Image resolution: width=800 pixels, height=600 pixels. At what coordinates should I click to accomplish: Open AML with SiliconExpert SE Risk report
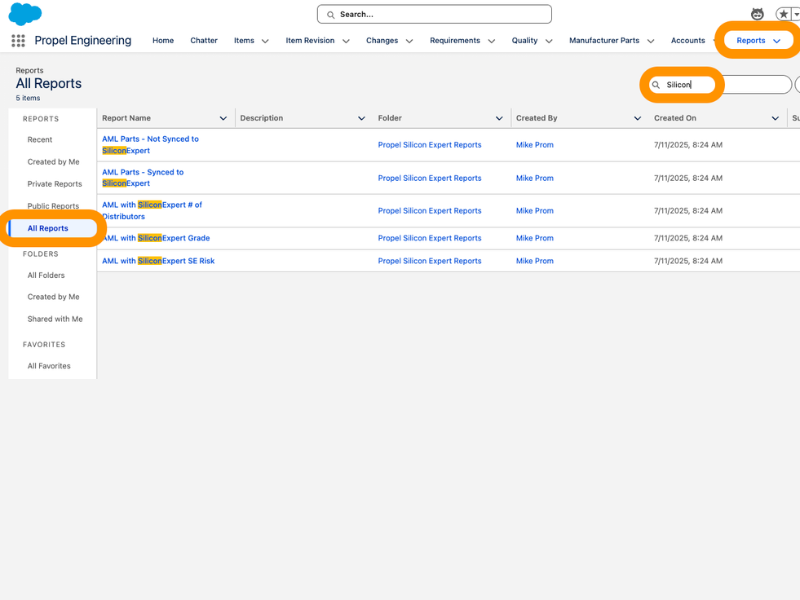click(x=158, y=261)
